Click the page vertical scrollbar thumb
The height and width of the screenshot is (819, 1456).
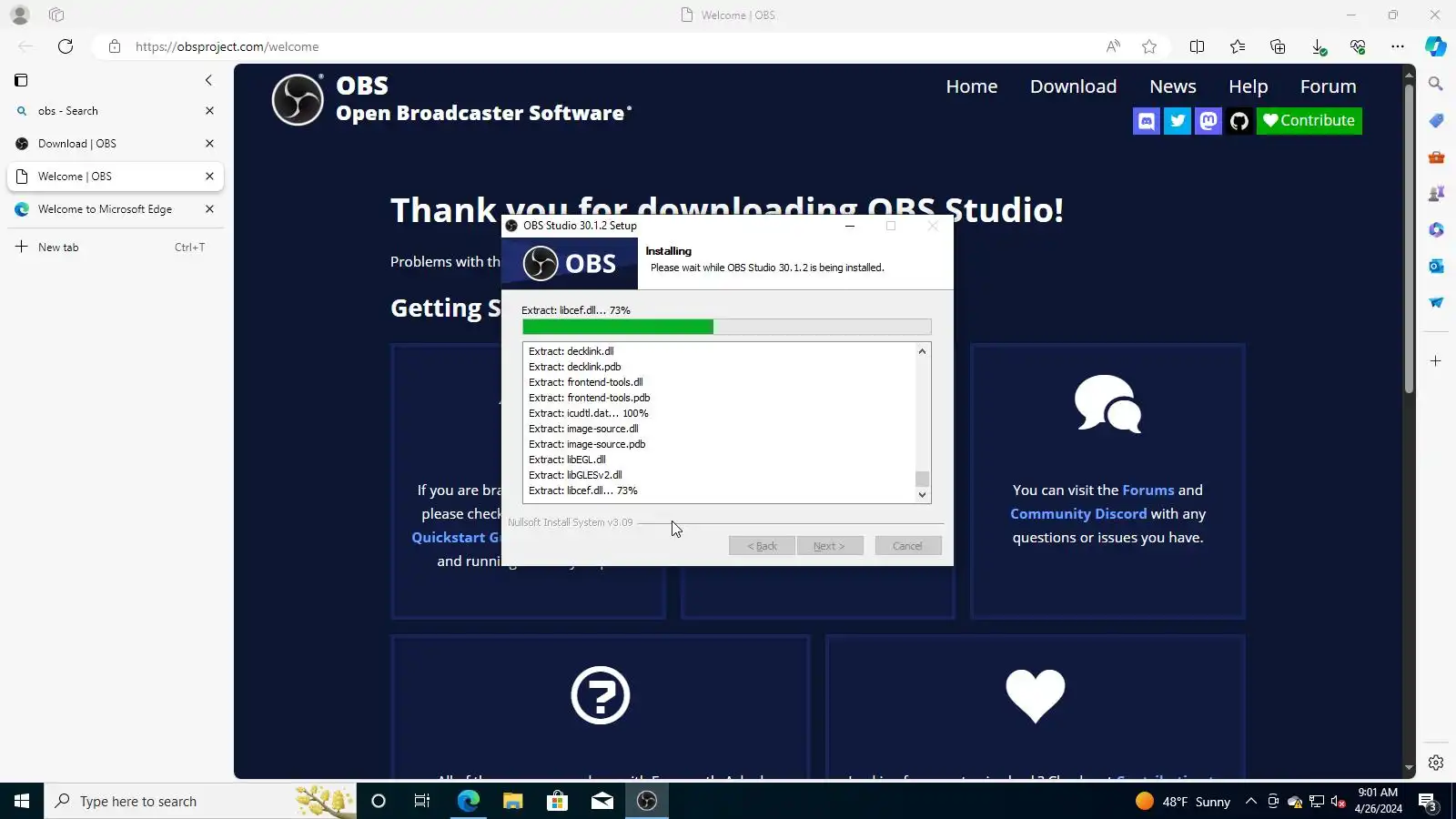[1409, 238]
